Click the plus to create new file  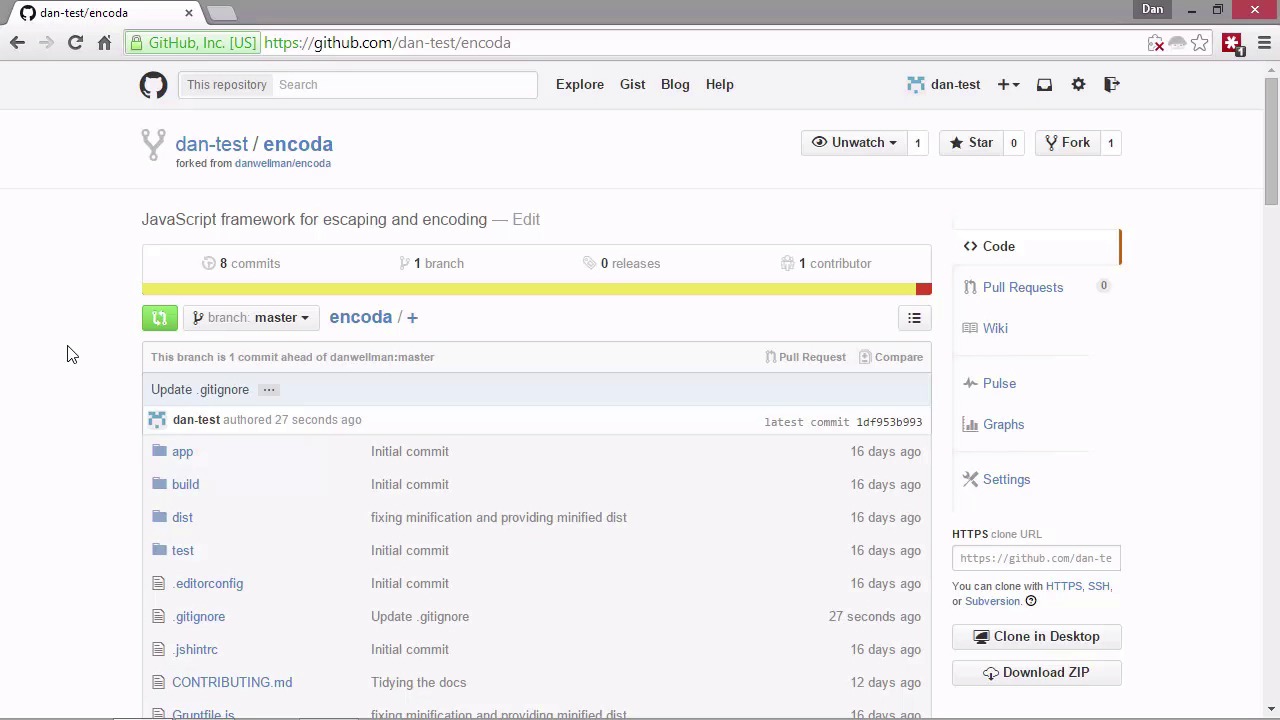[412, 318]
